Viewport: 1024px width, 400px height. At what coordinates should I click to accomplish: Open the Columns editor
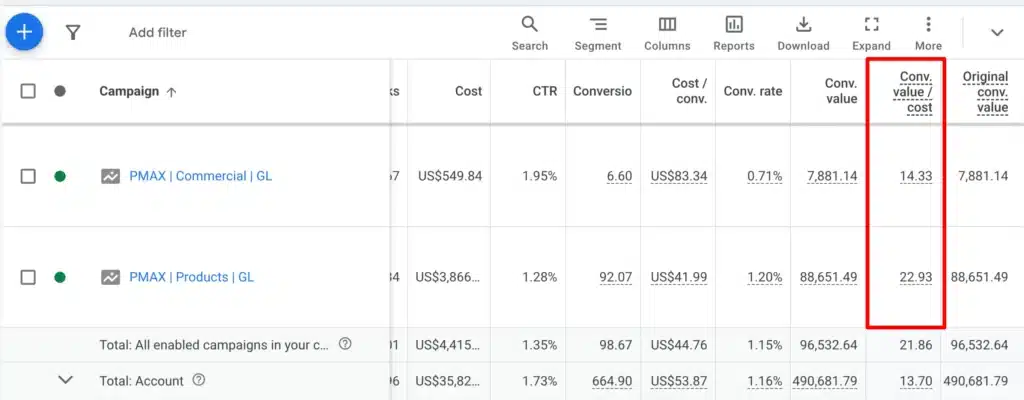pos(667,33)
